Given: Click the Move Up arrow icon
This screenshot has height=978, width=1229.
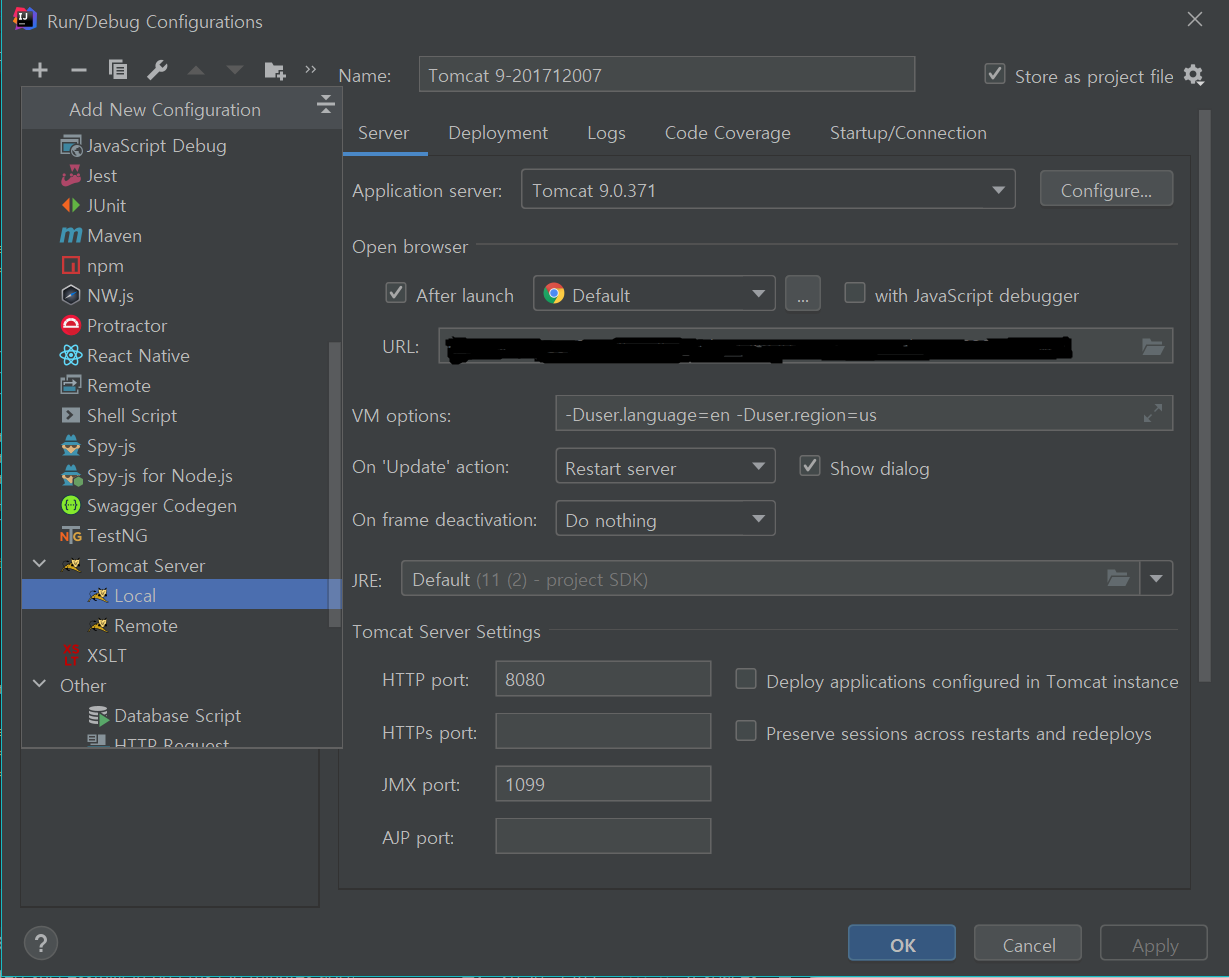Looking at the screenshot, I should pyautogui.click(x=196, y=70).
